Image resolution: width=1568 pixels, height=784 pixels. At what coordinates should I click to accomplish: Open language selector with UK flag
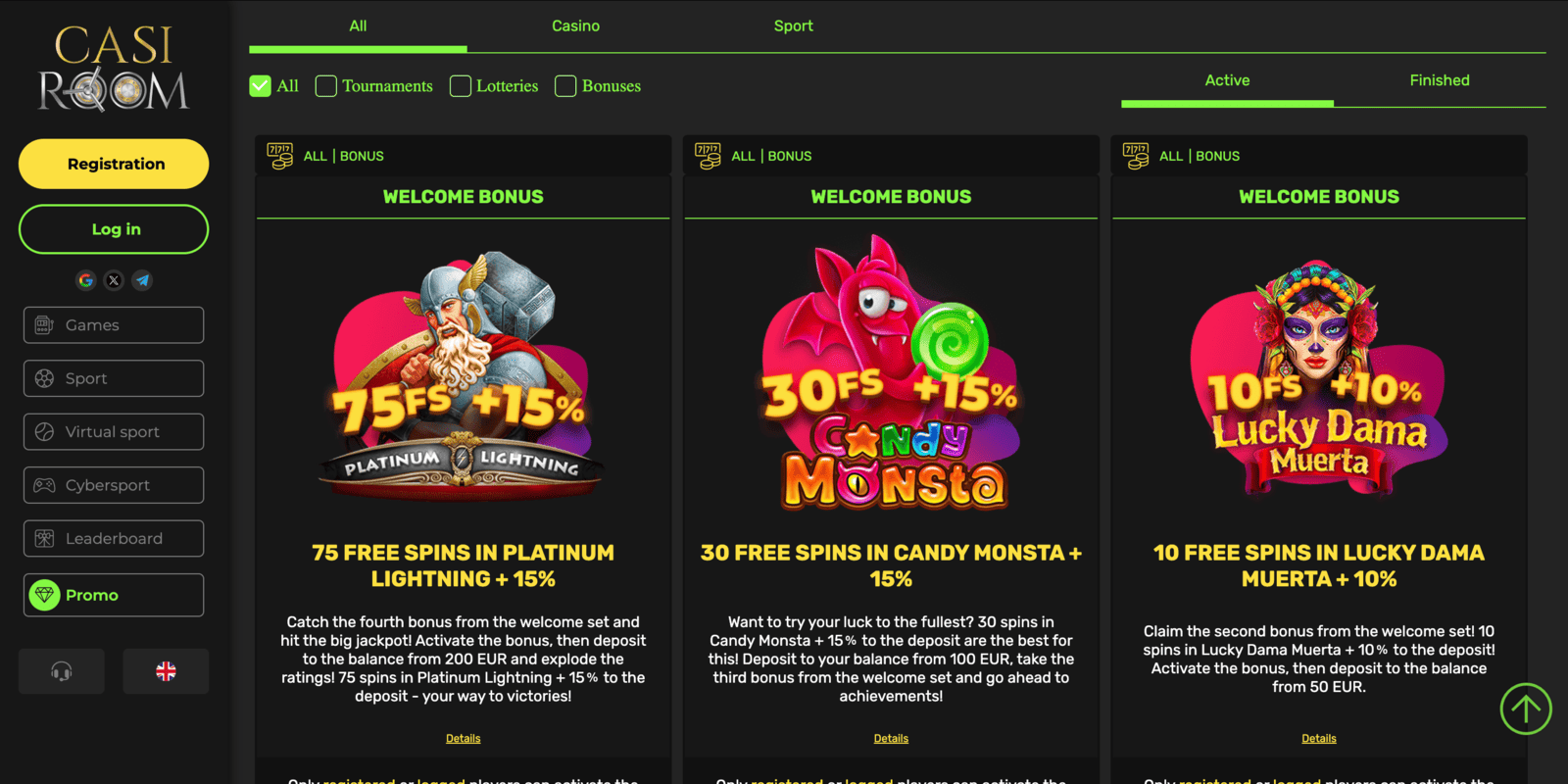coord(166,671)
